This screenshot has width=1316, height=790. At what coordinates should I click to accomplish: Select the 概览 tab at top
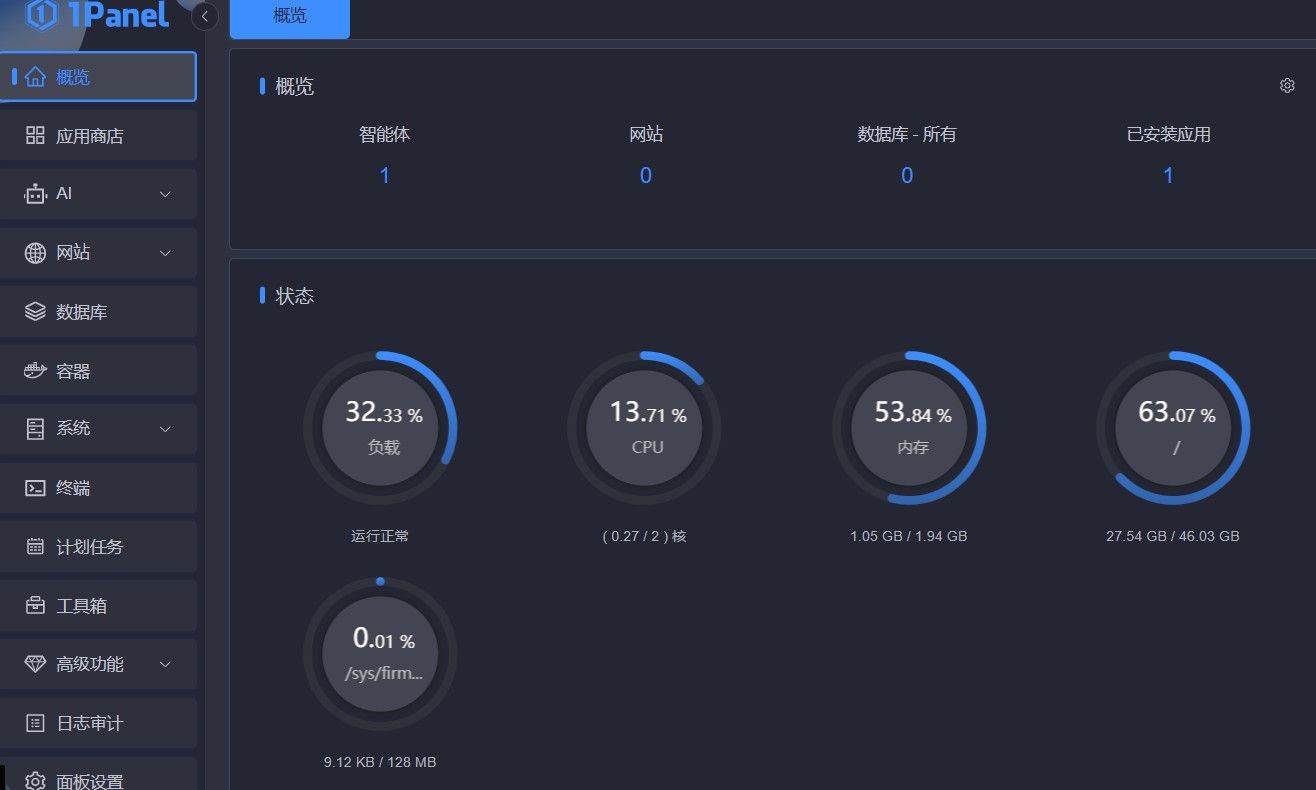(x=290, y=18)
